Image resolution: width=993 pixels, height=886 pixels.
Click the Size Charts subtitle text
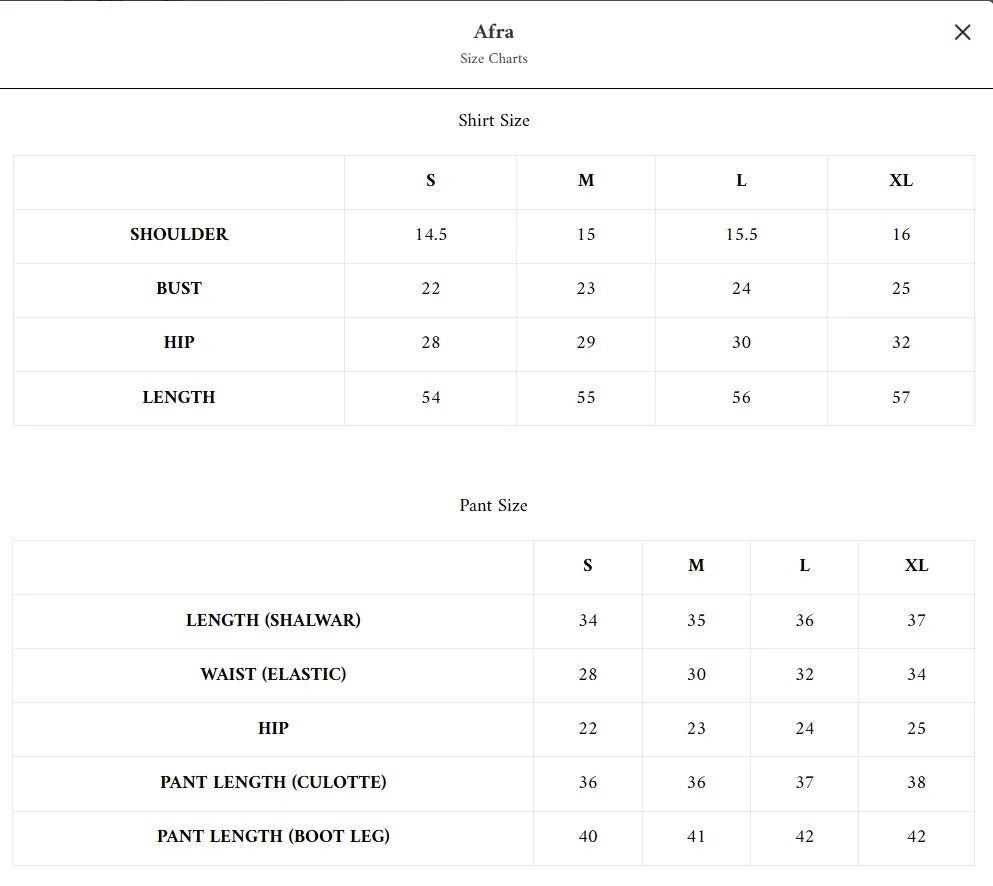point(494,59)
